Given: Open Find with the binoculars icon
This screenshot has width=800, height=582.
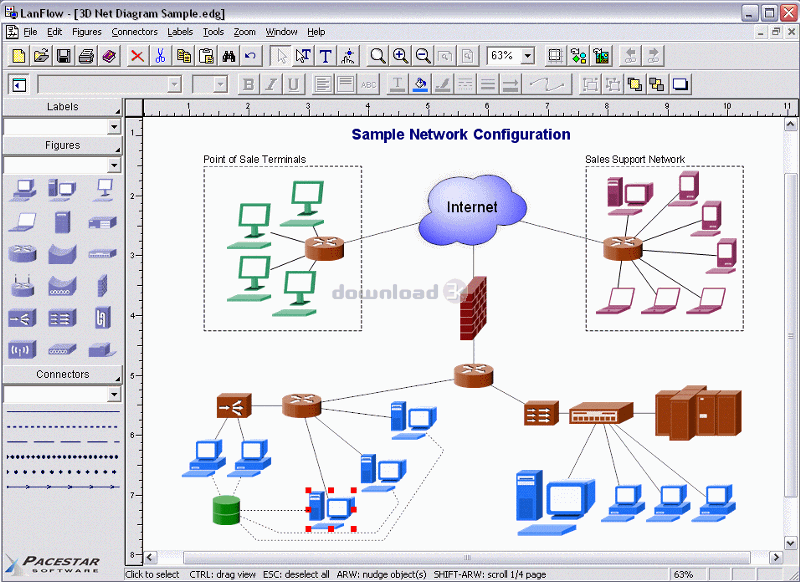Looking at the screenshot, I should click(229, 56).
